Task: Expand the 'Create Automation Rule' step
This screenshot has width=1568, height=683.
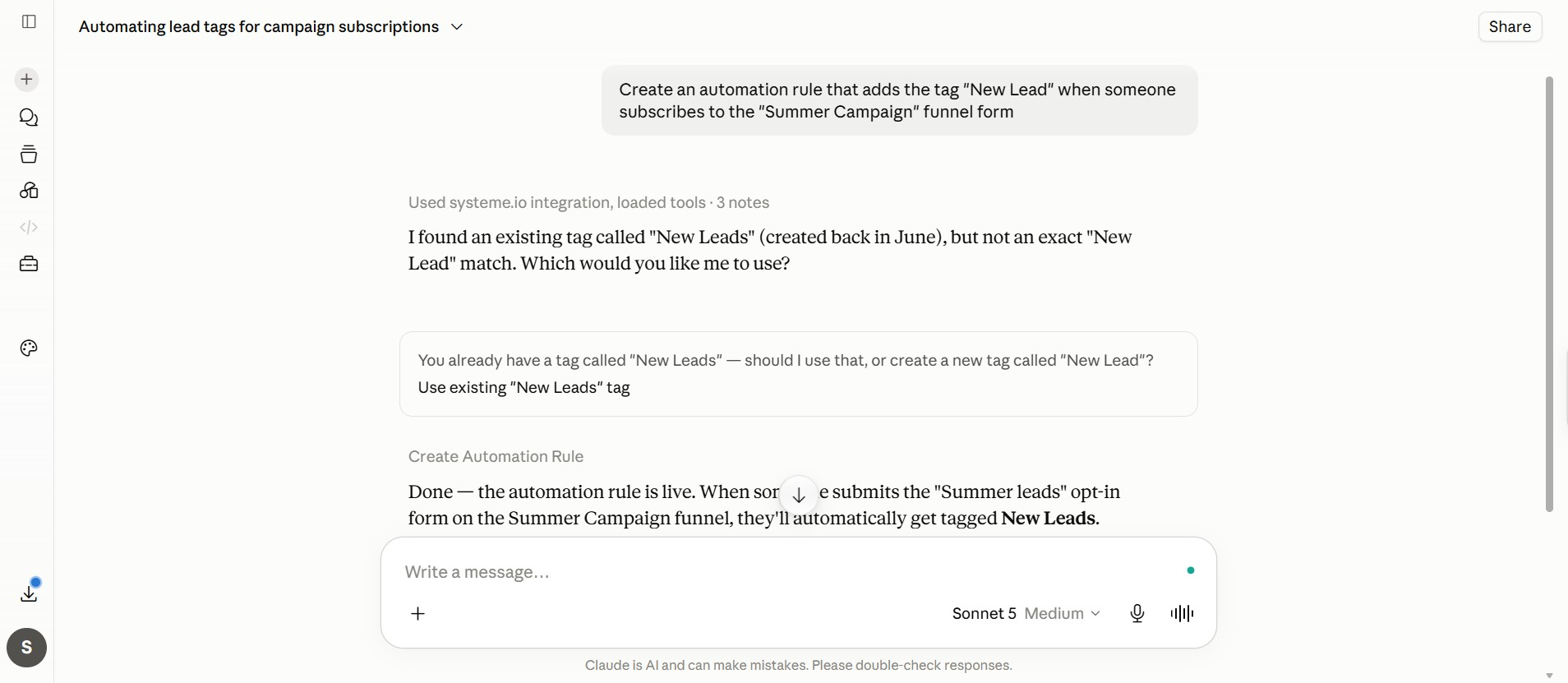Action: point(496,457)
